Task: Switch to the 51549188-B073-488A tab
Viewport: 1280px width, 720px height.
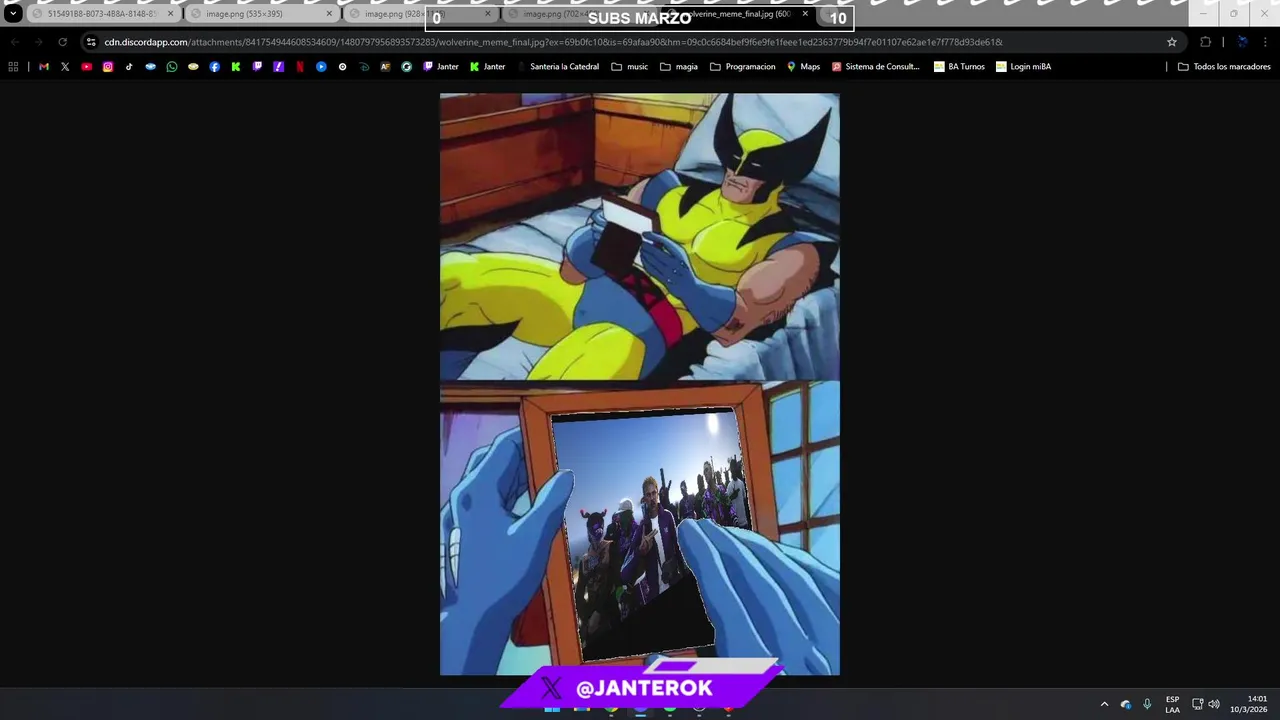Action: click(x=102, y=14)
